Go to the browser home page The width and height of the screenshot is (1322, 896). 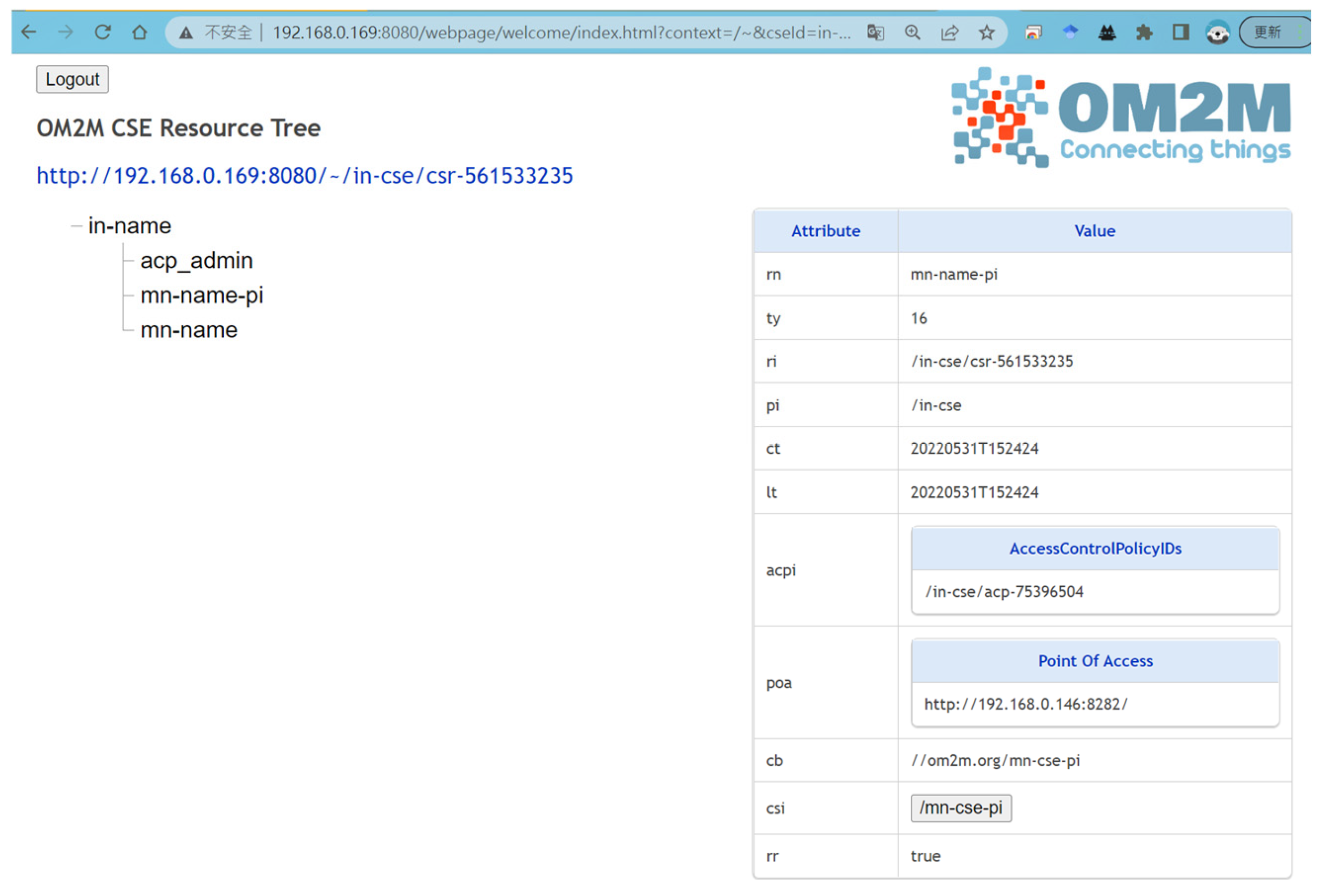[x=139, y=33]
